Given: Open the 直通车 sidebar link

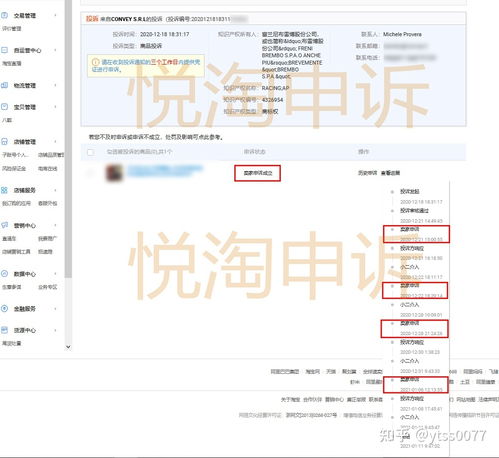Looking at the screenshot, I should pos(9,239).
